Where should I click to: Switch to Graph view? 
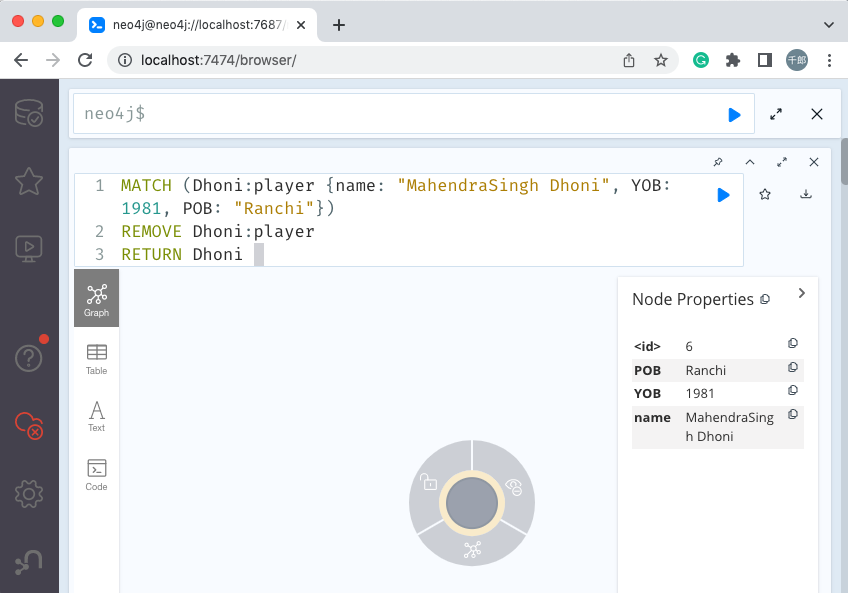96,299
